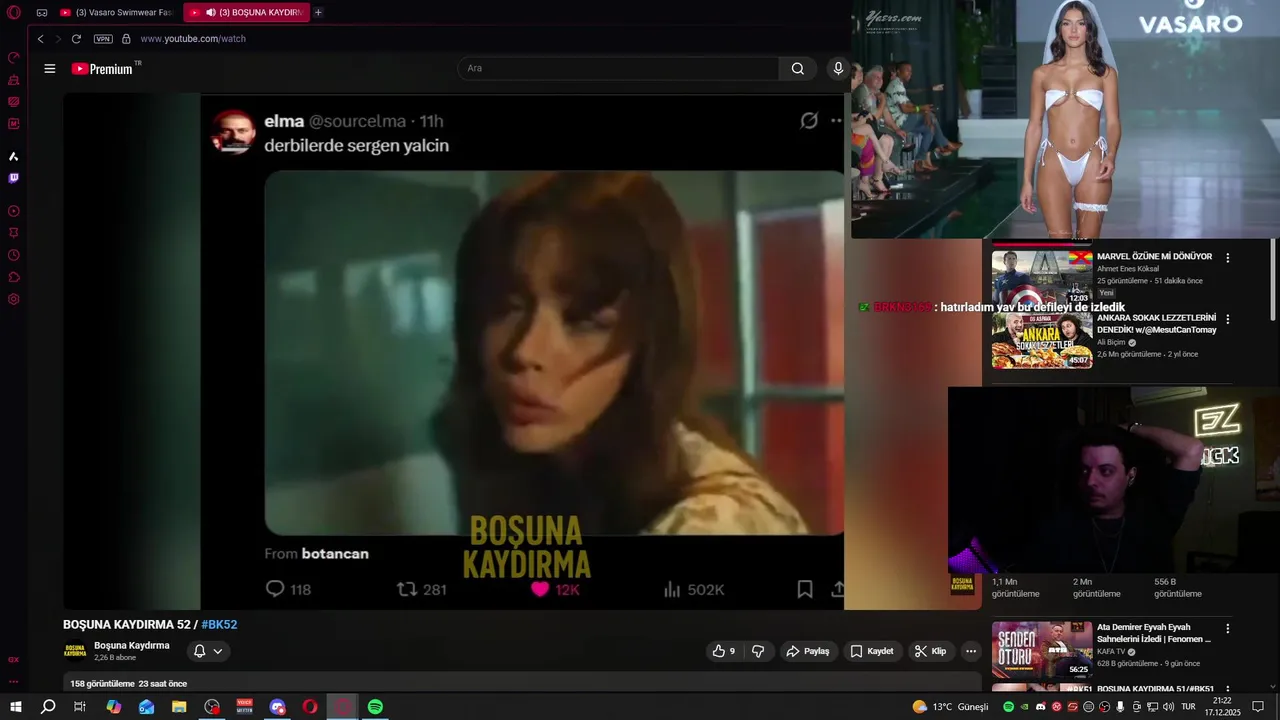Open more actions menu beside Klip
The height and width of the screenshot is (720, 1280).
click(x=970, y=651)
